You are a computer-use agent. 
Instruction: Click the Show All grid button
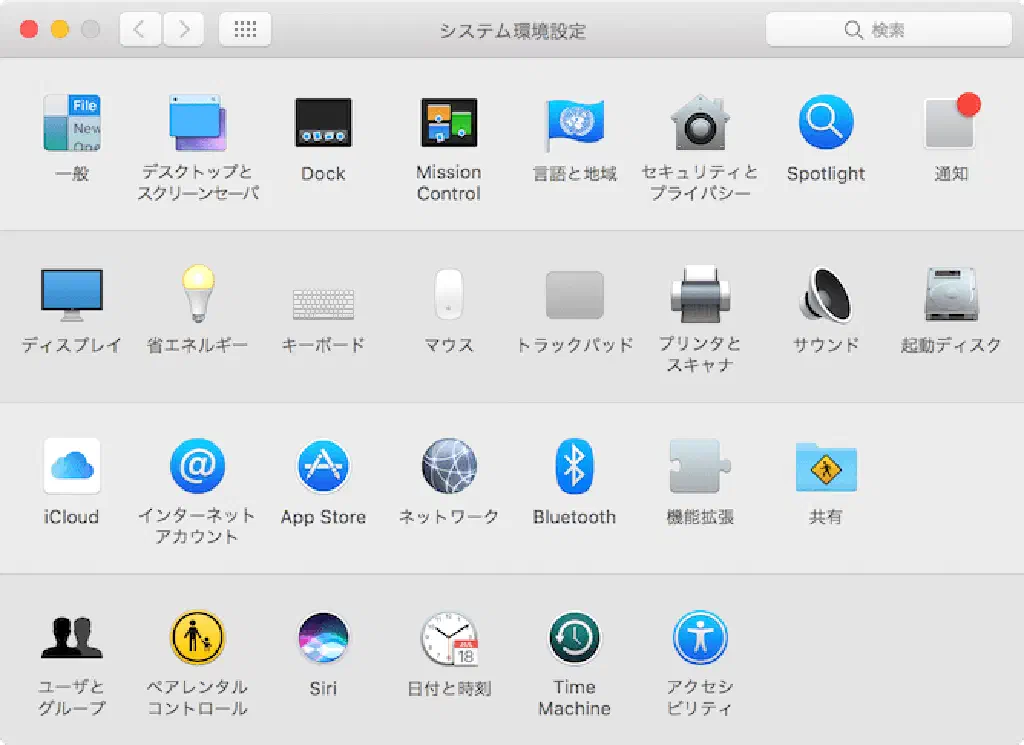point(245,30)
